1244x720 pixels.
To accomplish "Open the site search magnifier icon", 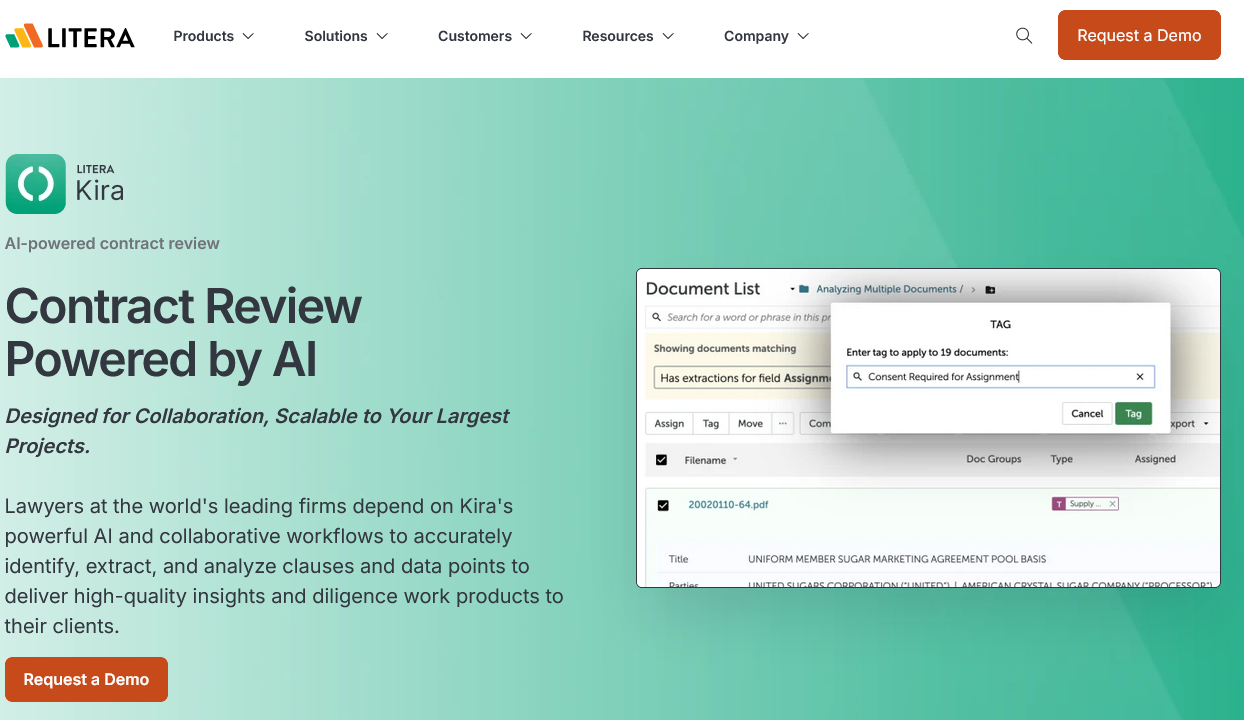I will (1024, 36).
